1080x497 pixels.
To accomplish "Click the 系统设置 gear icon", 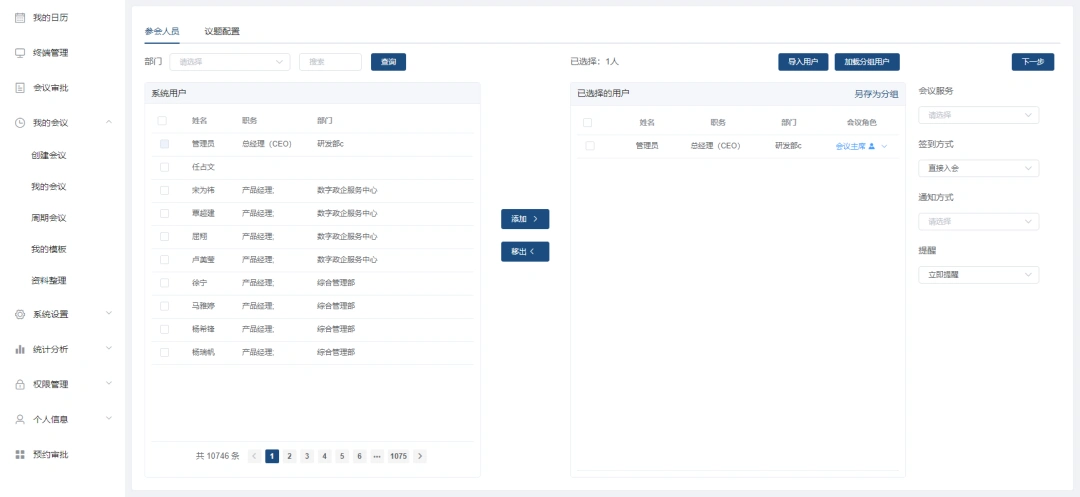I will coord(20,314).
